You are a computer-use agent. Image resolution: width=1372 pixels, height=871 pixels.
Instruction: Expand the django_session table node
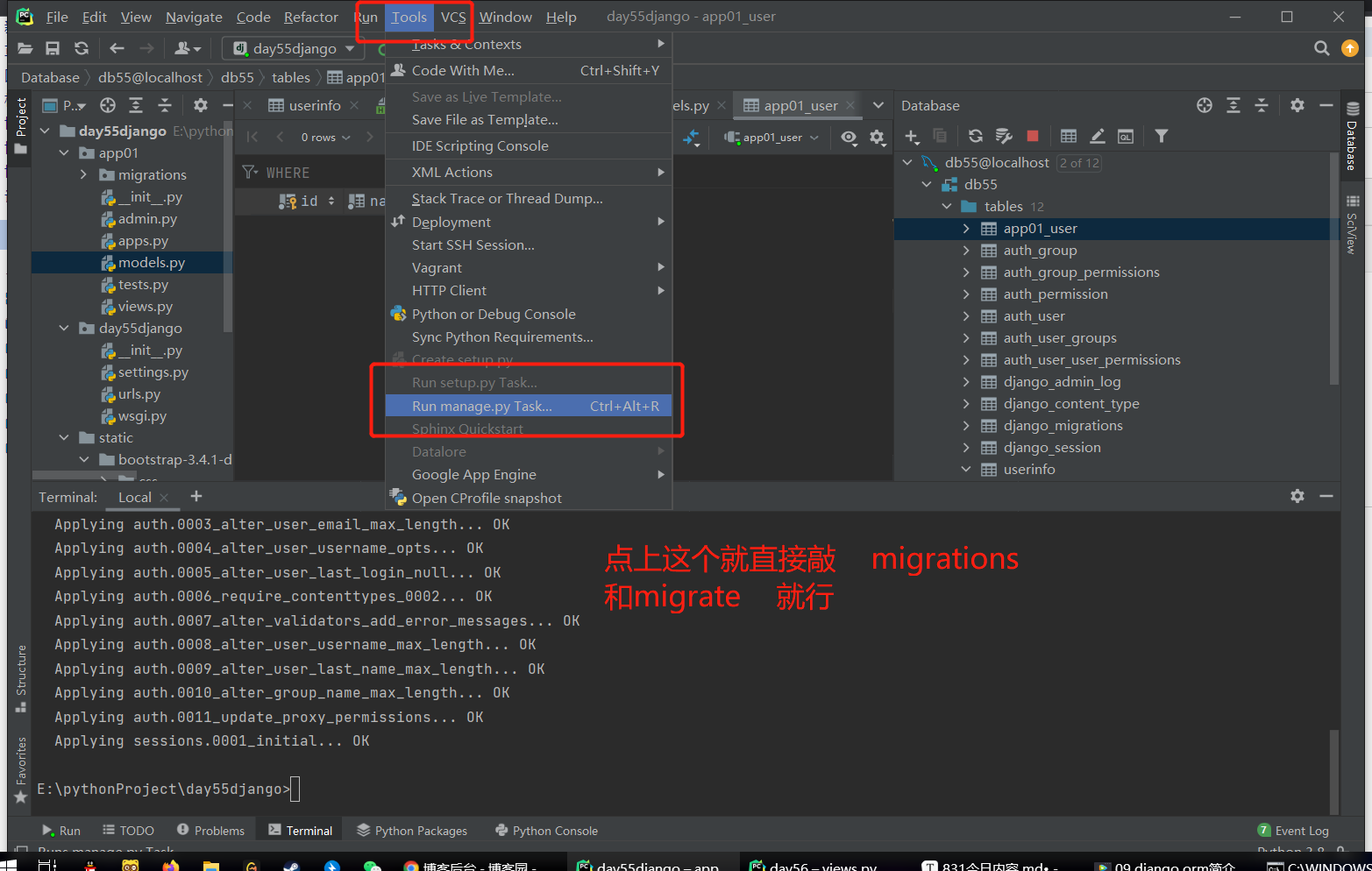966,447
